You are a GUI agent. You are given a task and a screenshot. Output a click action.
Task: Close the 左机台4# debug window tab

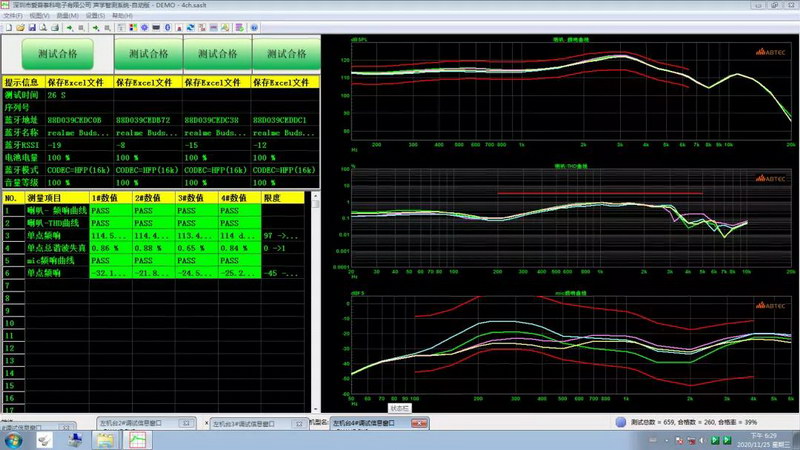(419, 423)
